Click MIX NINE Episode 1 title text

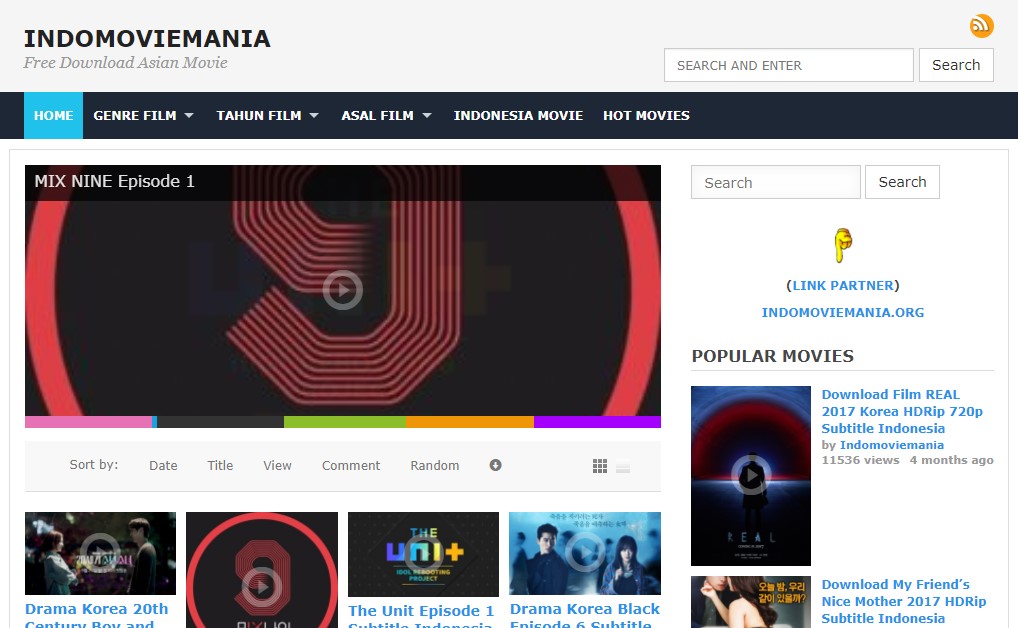(x=114, y=181)
